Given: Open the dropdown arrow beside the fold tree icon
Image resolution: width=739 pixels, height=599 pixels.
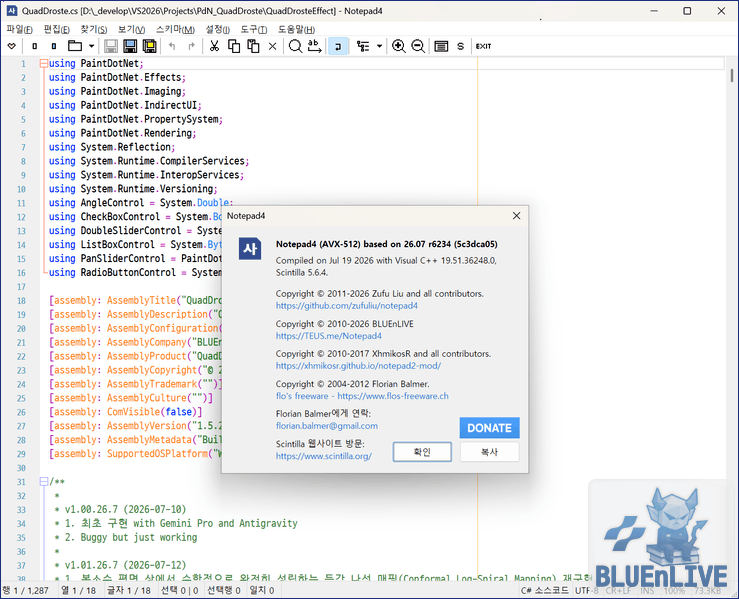Looking at the screenshot, I should [x=379, y=46].
